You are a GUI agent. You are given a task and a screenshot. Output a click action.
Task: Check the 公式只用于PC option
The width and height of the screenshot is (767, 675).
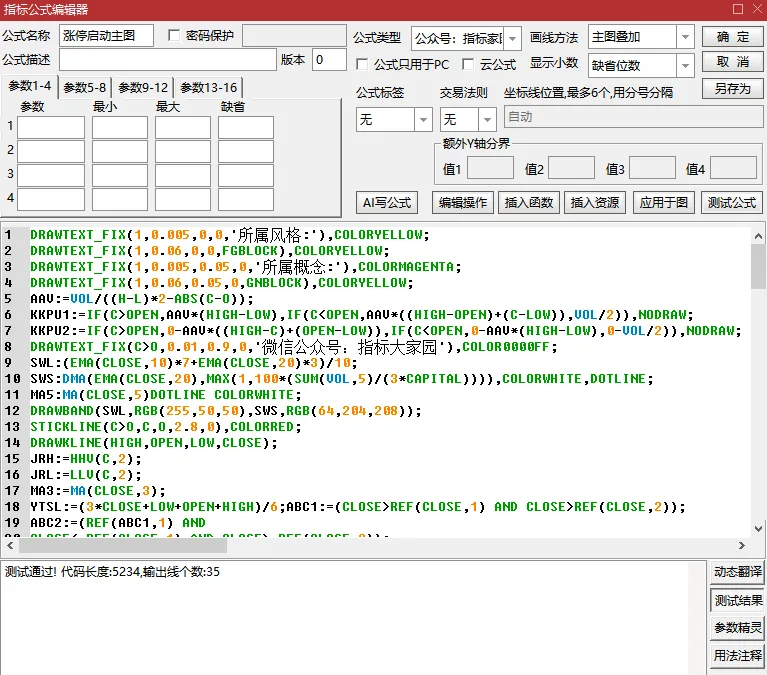click(x=362, y=64)
